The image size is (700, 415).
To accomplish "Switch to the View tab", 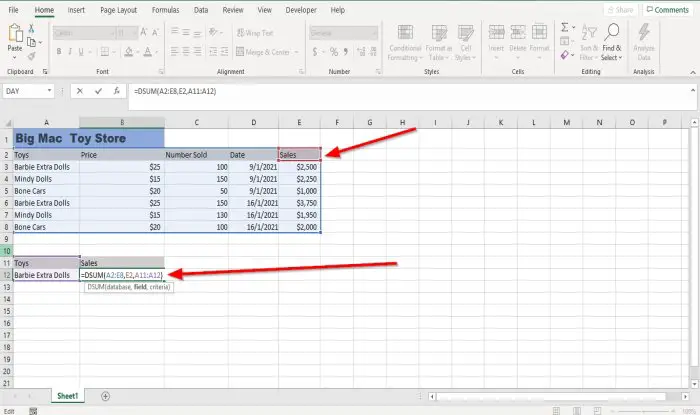I will coord(264,10).
